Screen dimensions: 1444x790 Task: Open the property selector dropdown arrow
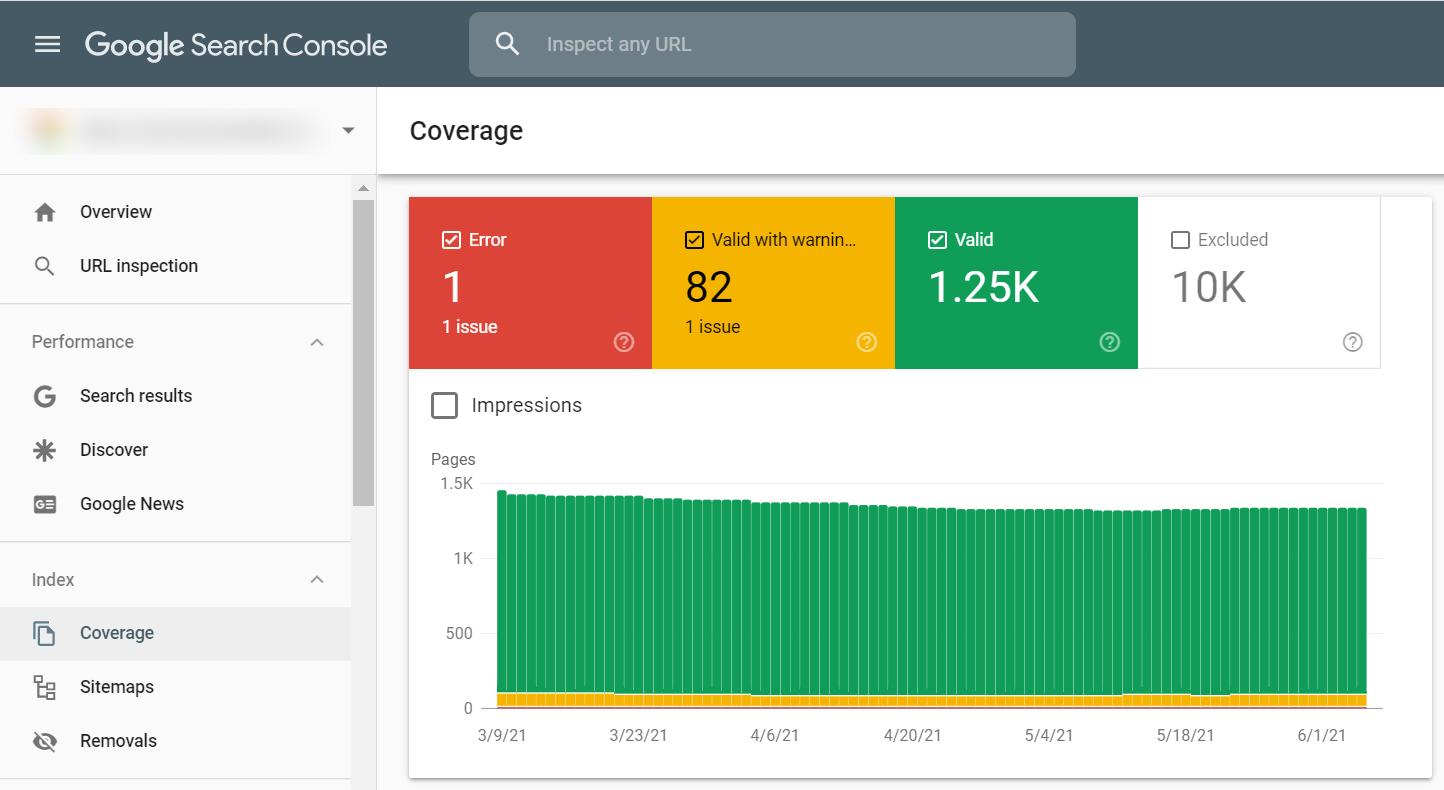coord(348,130)
